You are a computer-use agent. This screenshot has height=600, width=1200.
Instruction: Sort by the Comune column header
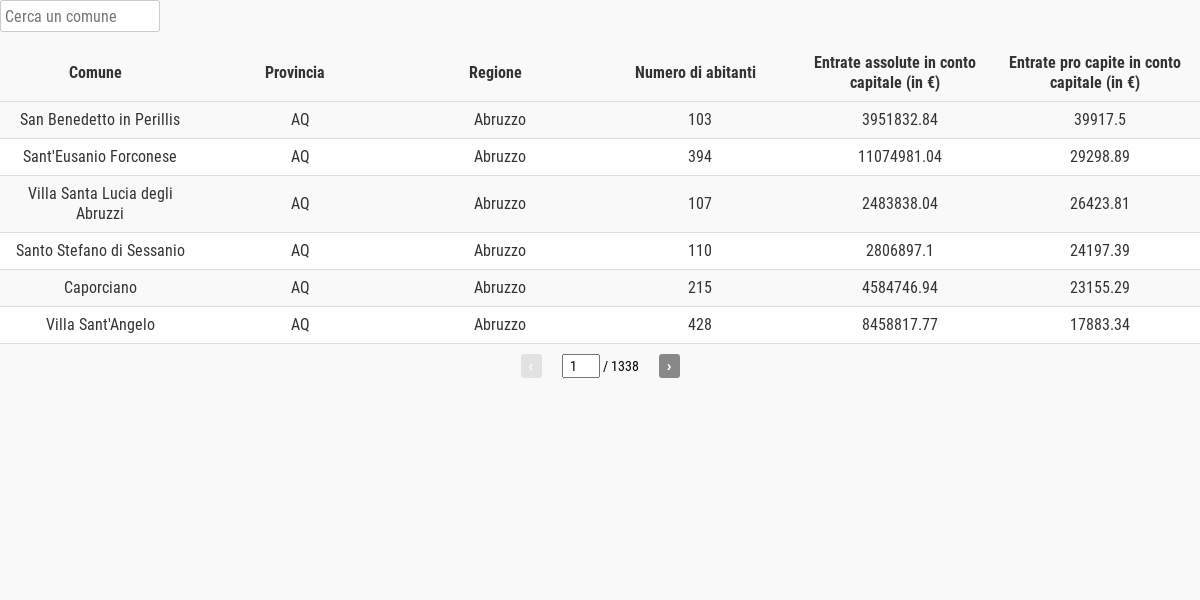point(95,72)
